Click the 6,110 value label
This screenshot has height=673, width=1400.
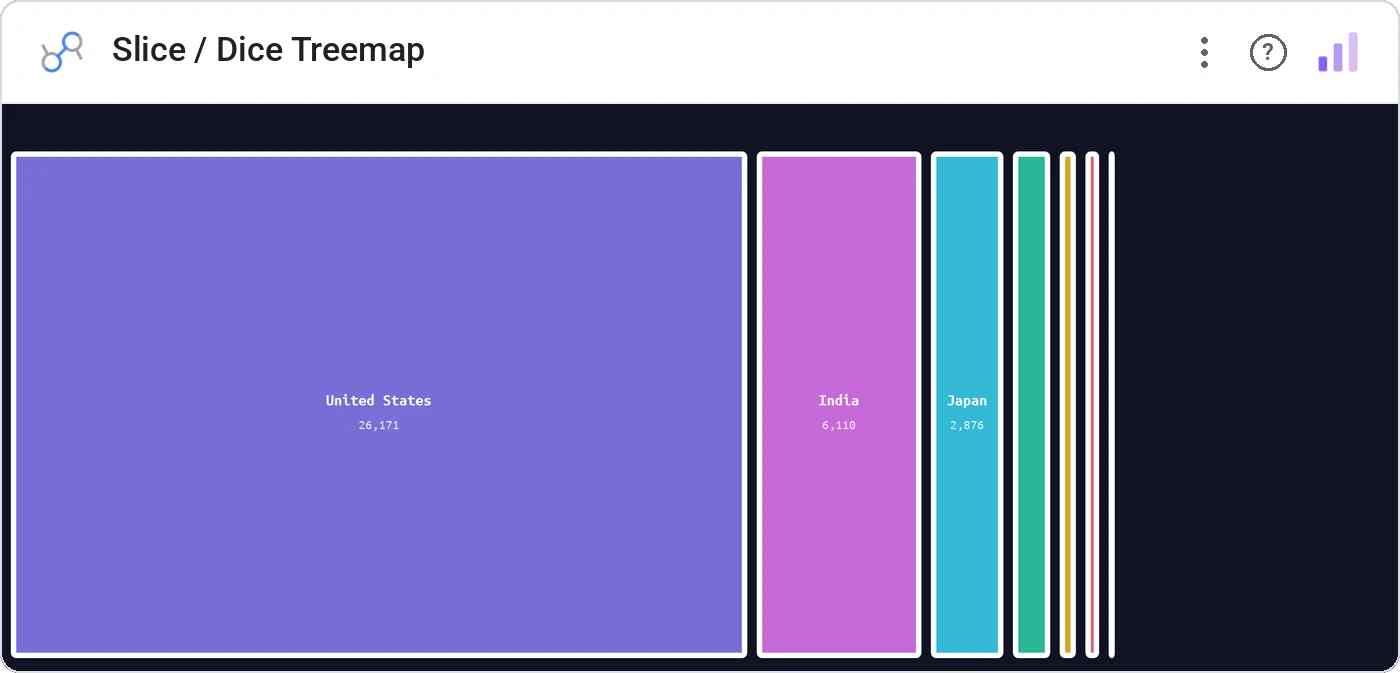click(x=839, y=425)
